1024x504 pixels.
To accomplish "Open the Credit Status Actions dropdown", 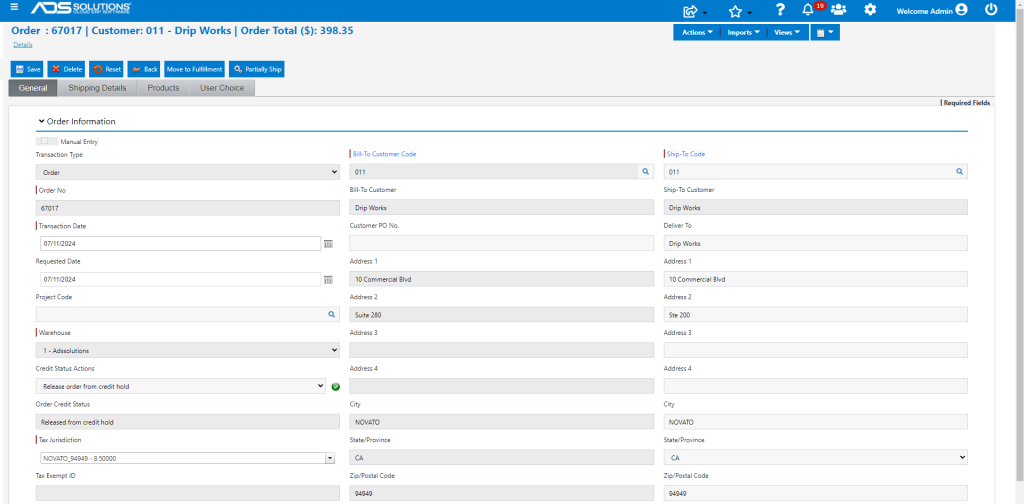I will 180,386.
